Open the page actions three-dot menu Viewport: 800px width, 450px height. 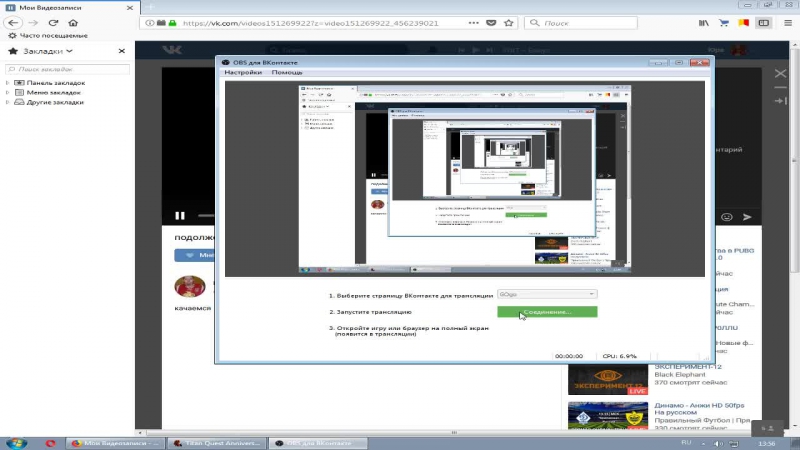473,23
